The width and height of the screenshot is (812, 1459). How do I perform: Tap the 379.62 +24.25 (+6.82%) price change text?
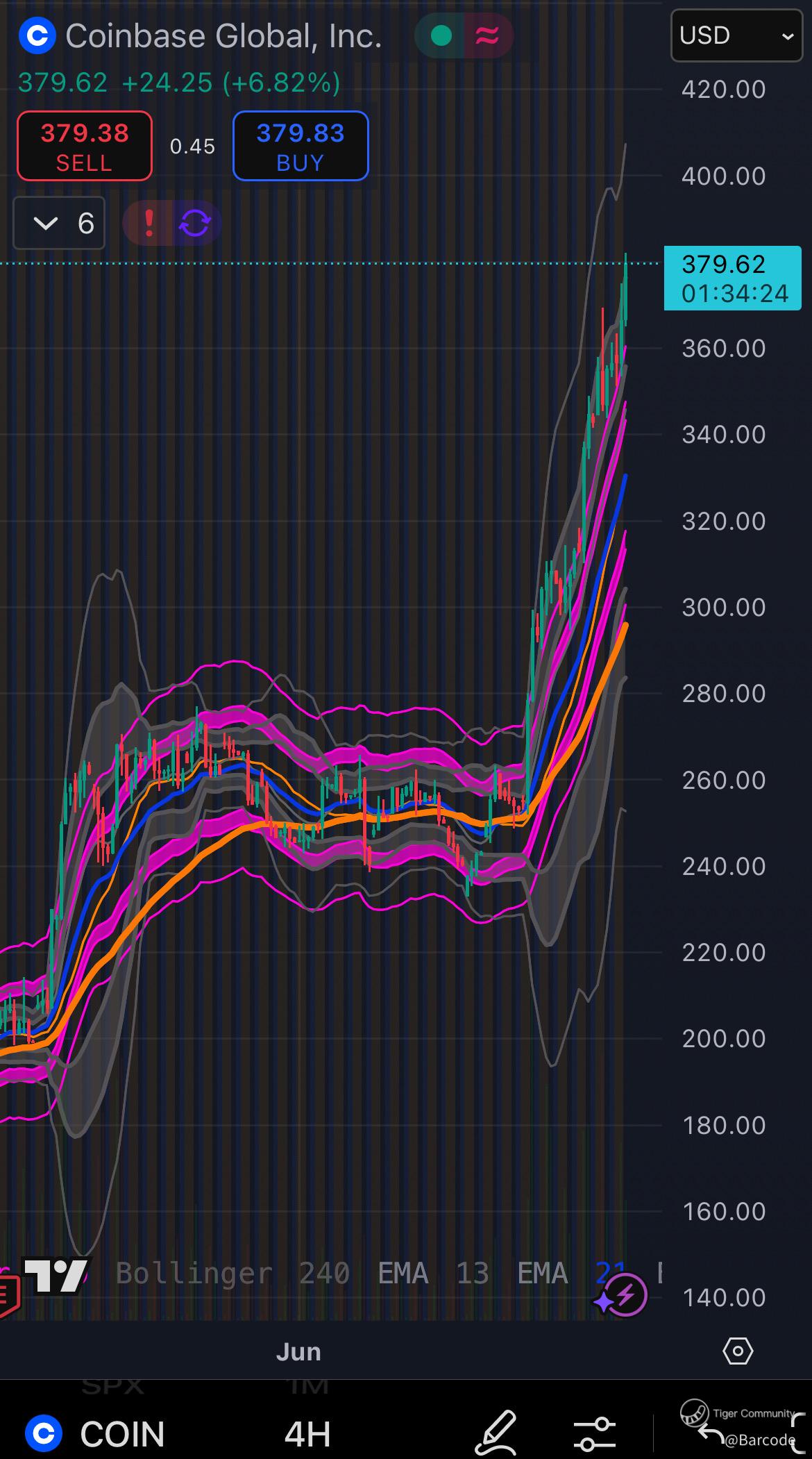tap(179, 83)
